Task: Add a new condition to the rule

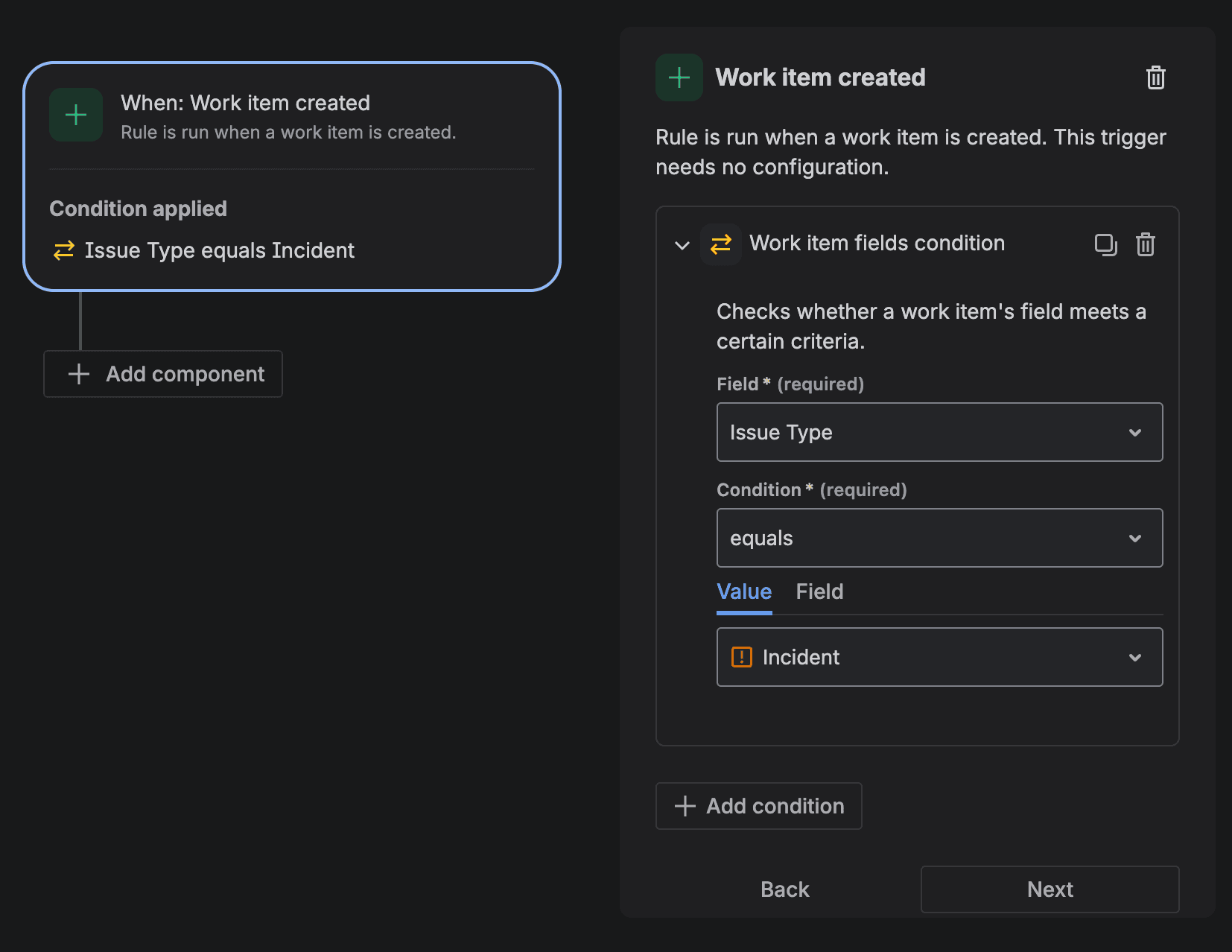Action: (758, 806)
